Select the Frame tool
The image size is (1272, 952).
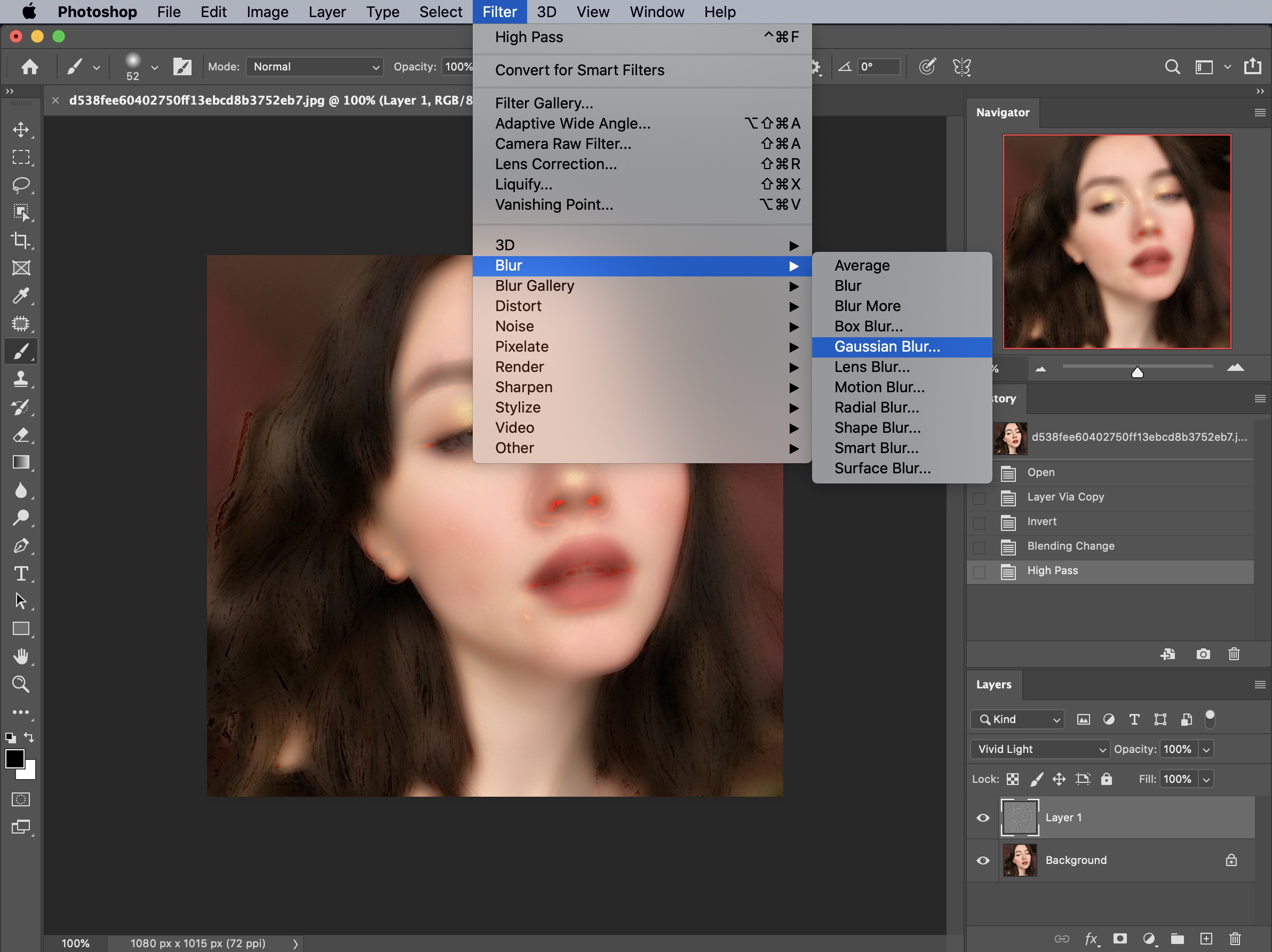pyautogui.click(x=21, y=268)
